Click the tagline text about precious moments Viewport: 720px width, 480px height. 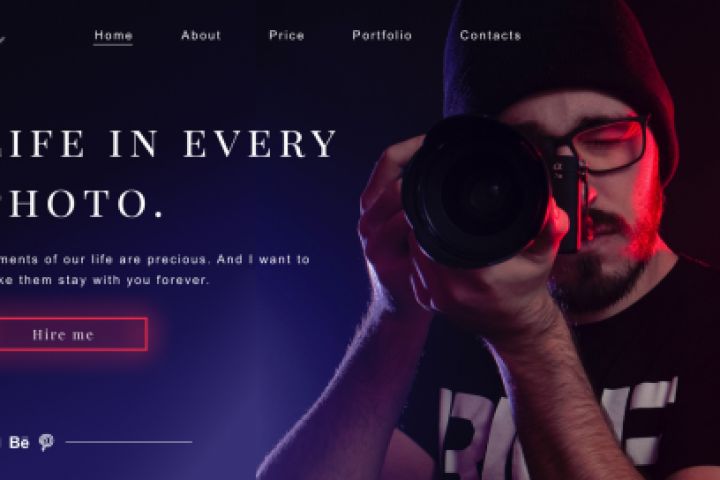[x=155, y=260]
